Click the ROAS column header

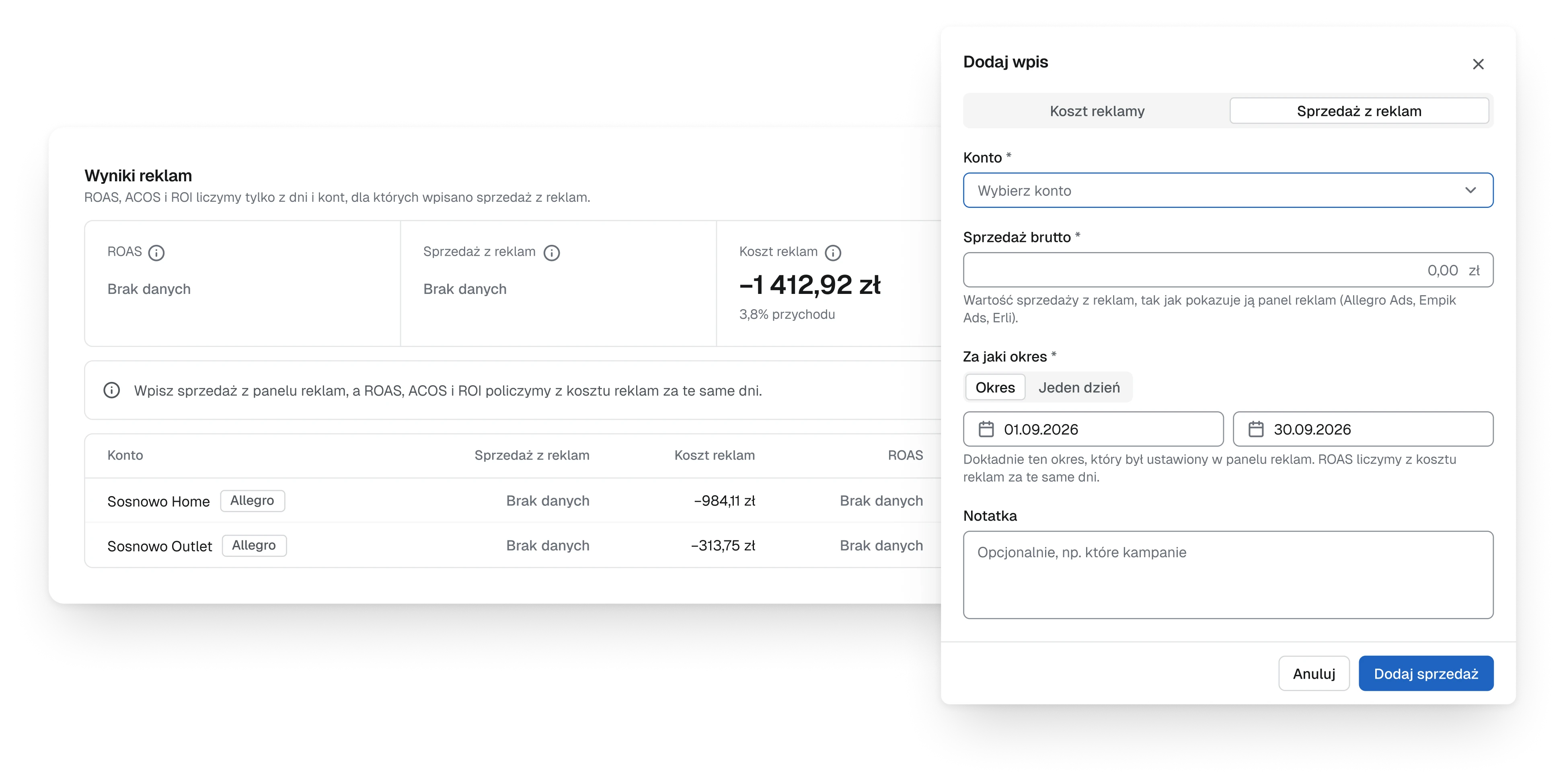click(905, 456)
